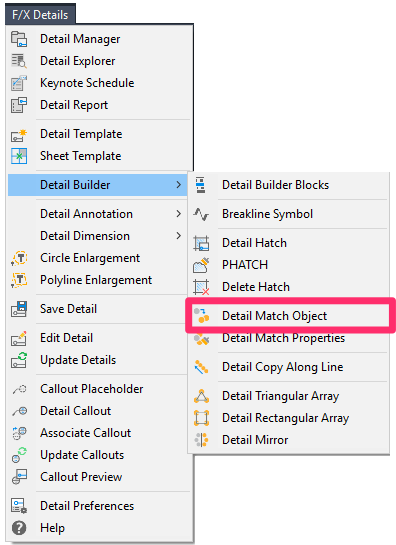Viewport: 396px width, 545px height.
Task: Click the Help question mark icon
Action: click(x=19, y=528)
